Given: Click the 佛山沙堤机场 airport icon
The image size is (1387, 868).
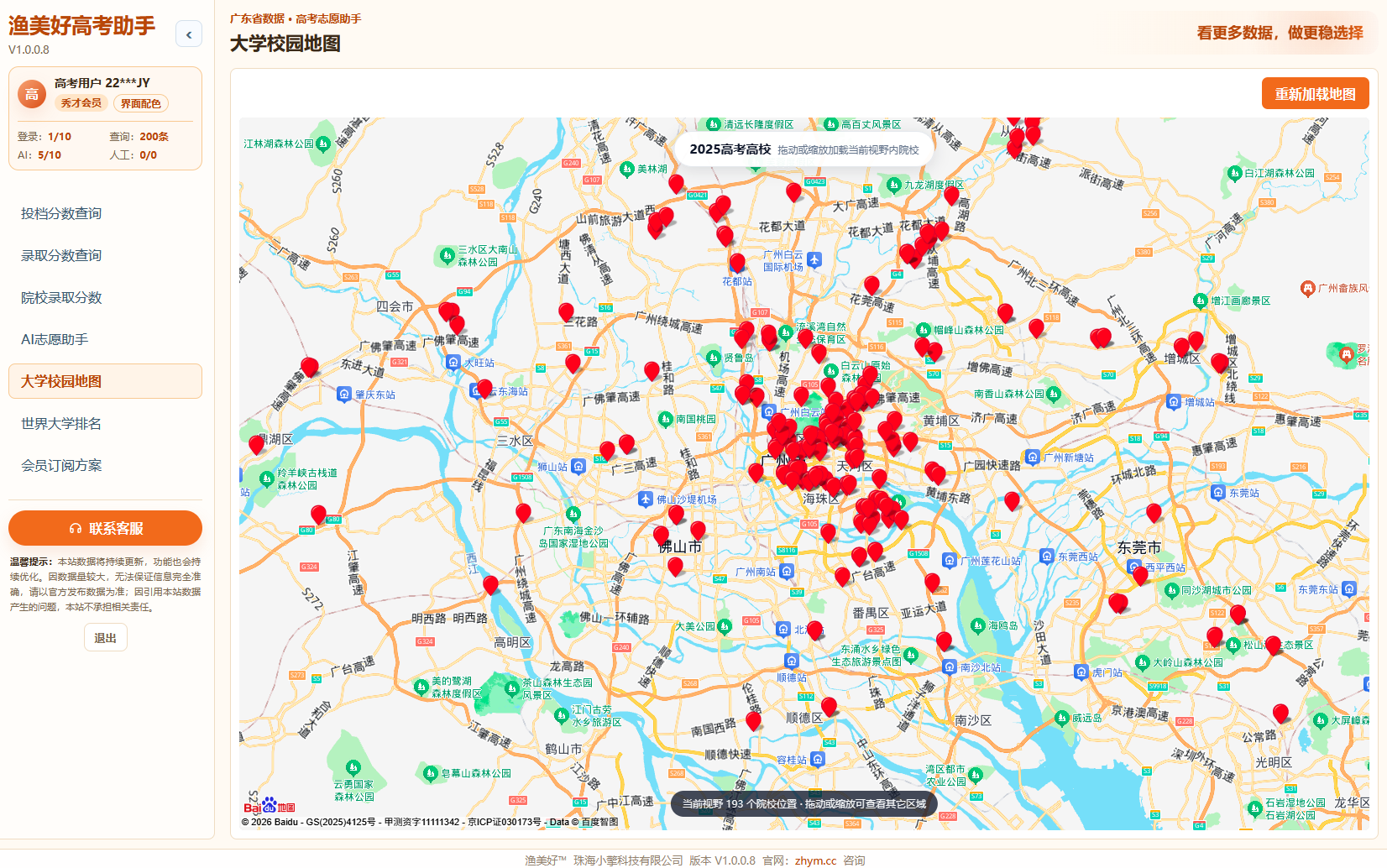Looking at the screenshot, I should click(645, 499).
